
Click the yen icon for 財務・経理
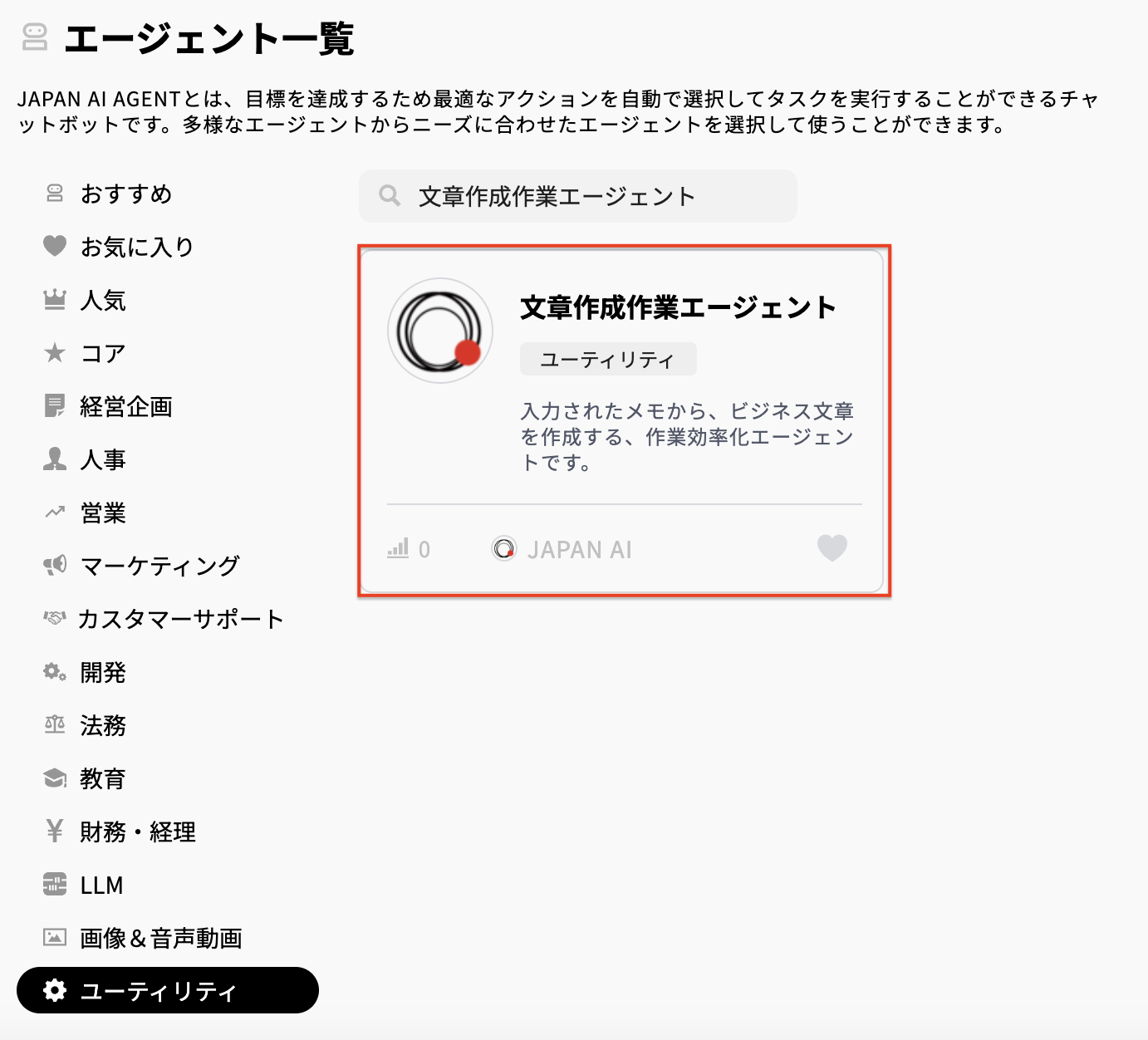pyautogui.click(x=54, y=832)
